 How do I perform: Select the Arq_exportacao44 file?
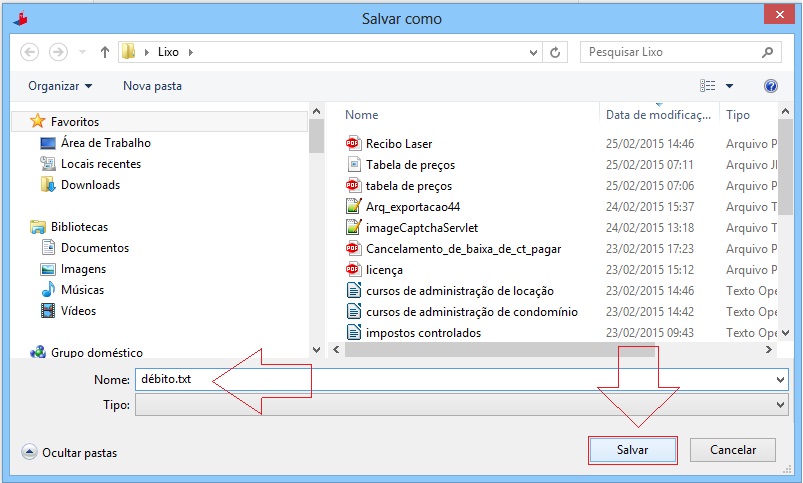pyautogui.click(x=412, y=206)
